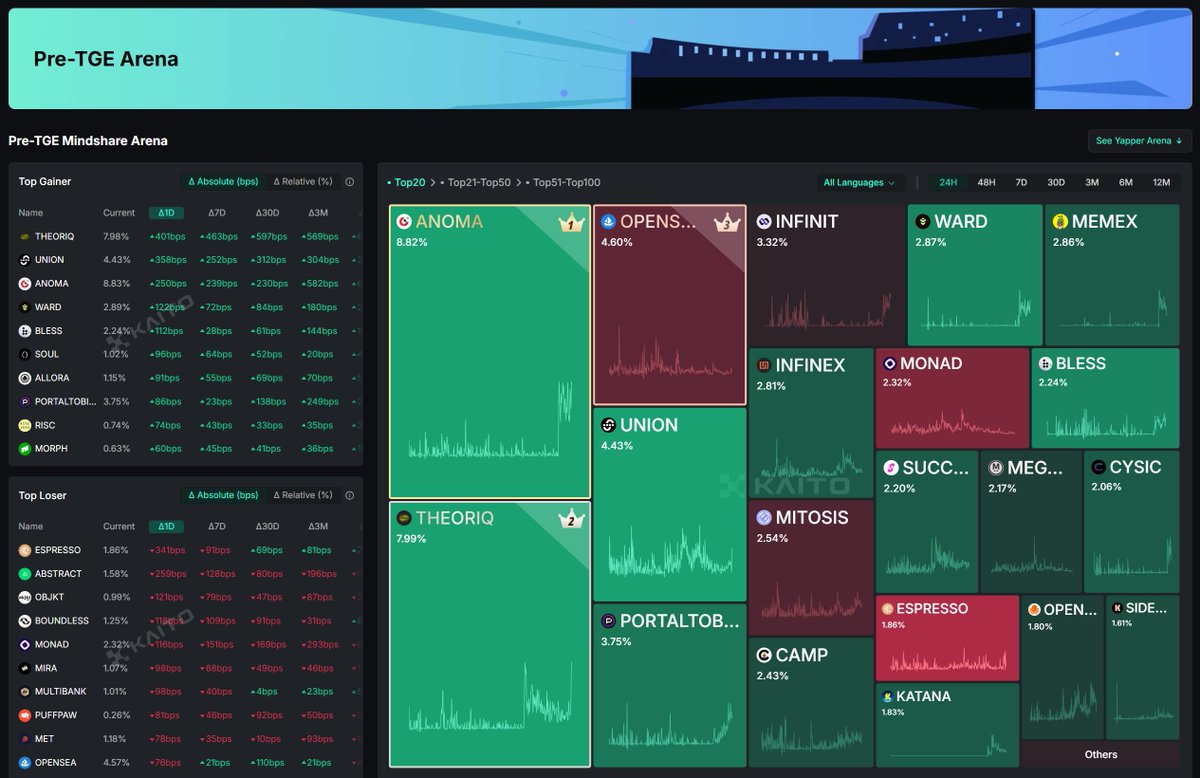Select the 3M timeframe
Viewport: 1200px width, 778px height.
(x=1092, y=182)
